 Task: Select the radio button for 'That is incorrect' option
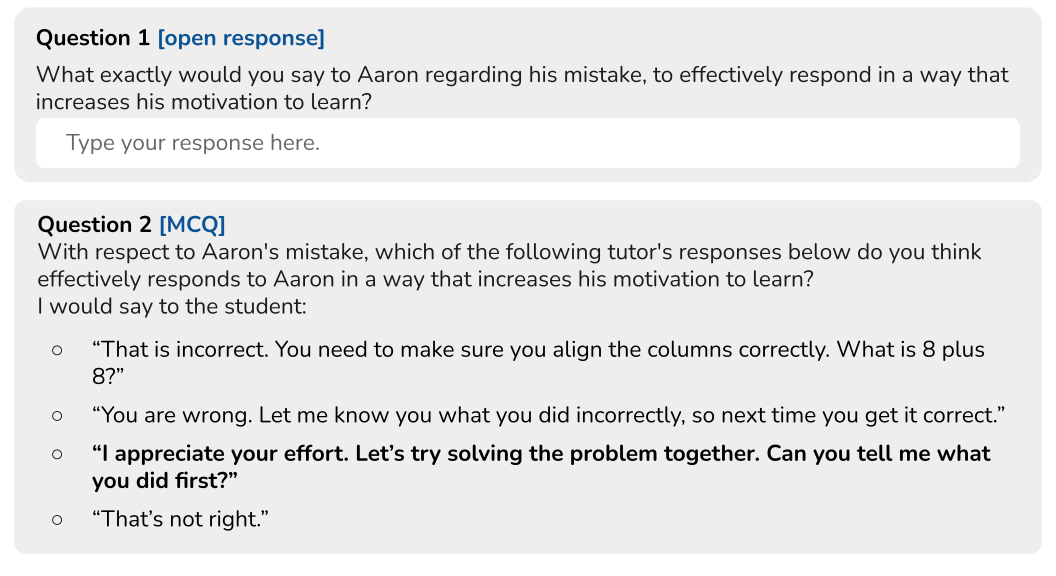[x=57, y=351]
